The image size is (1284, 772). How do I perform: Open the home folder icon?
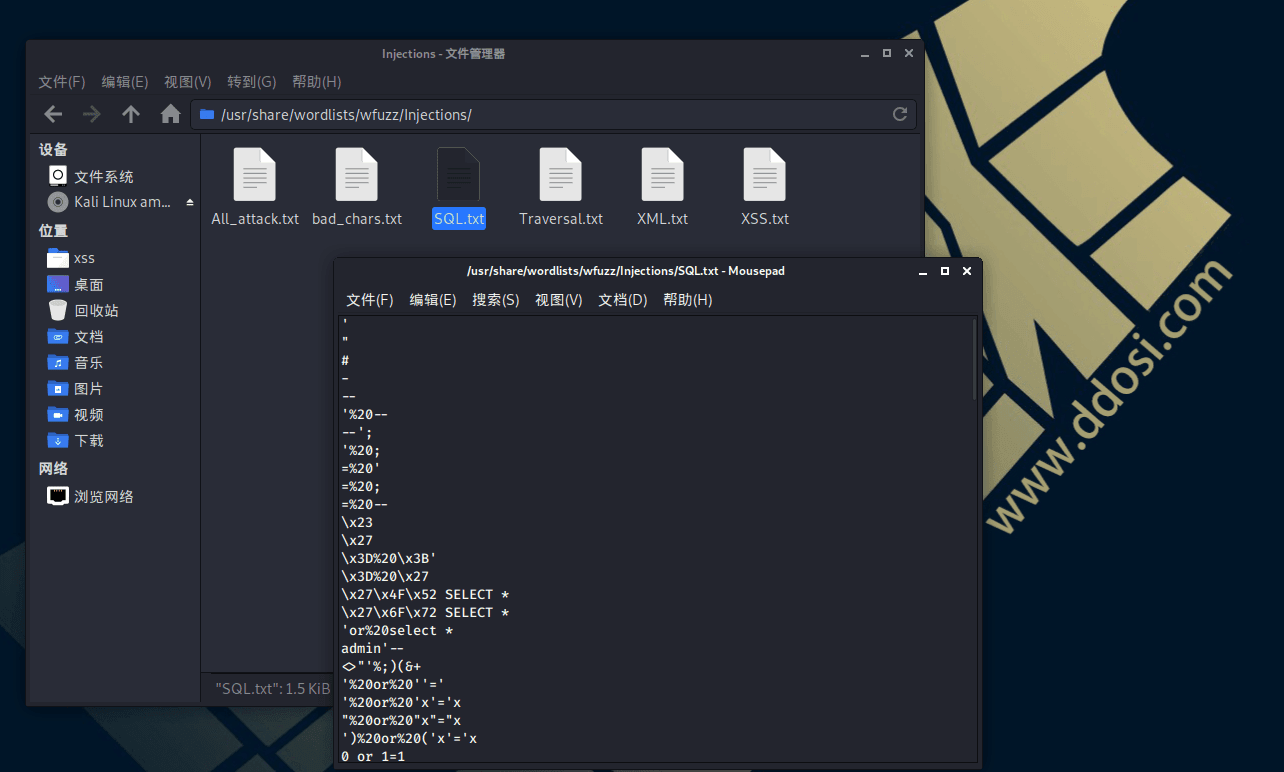171,114
